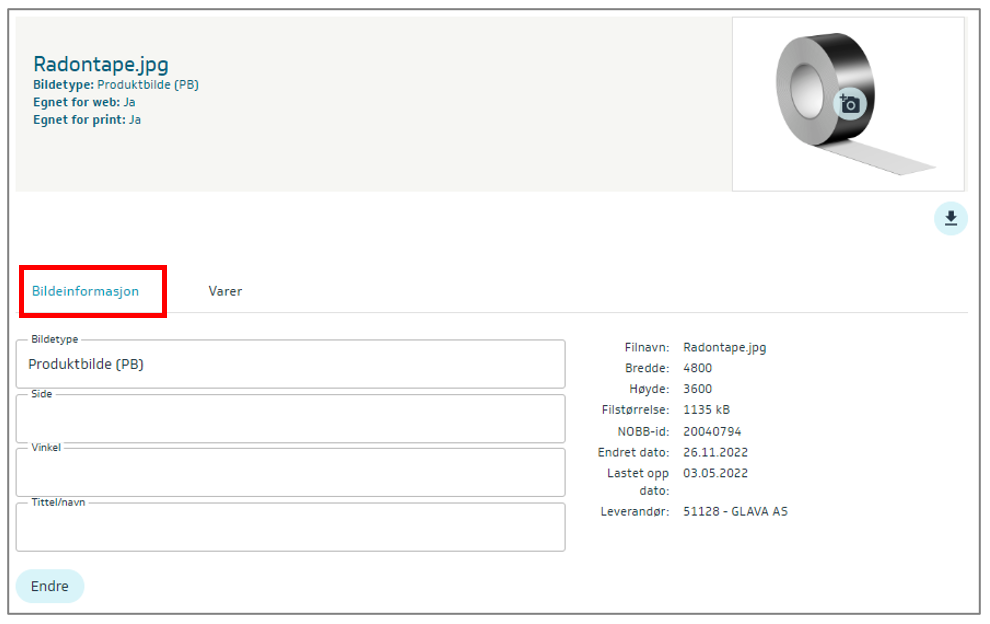This screenshot has height=624, width=990.
Task: Click the Egnet for print value
Action: pos(135,120)
